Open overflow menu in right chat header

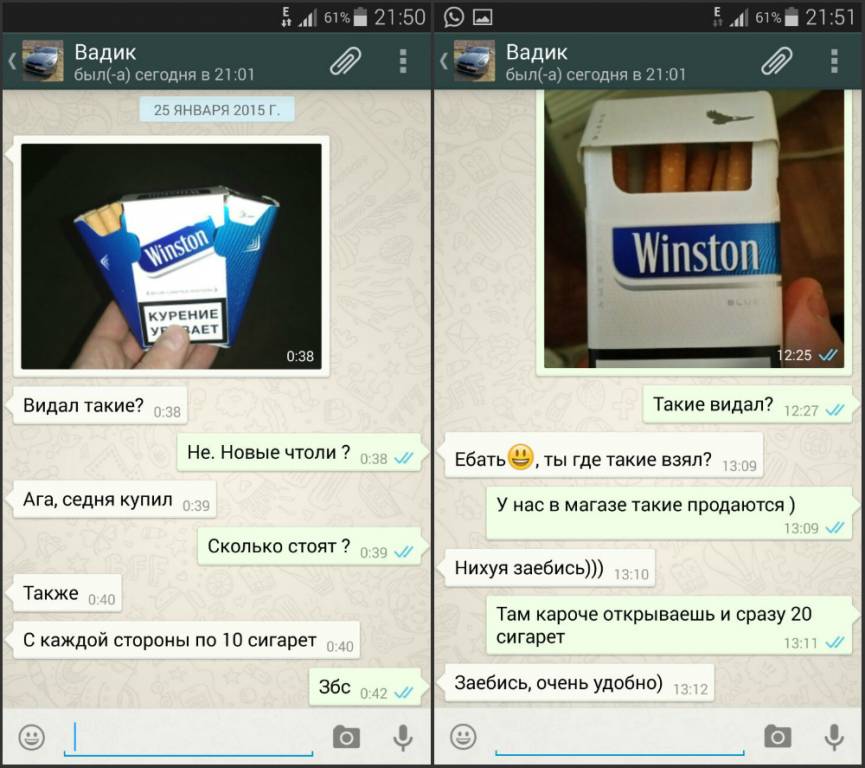[834, 61]
